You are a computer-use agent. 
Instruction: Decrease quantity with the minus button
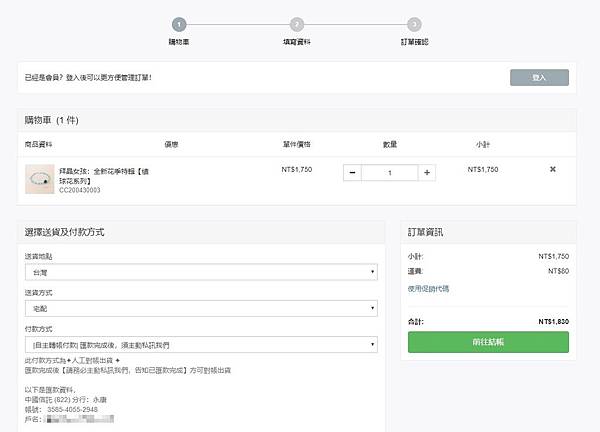pos(352,173)
